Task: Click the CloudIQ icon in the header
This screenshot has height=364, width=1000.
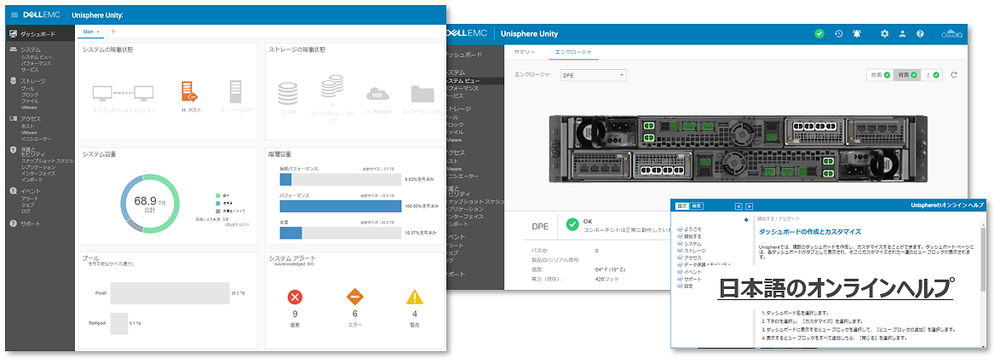Action: click(952, 34)
